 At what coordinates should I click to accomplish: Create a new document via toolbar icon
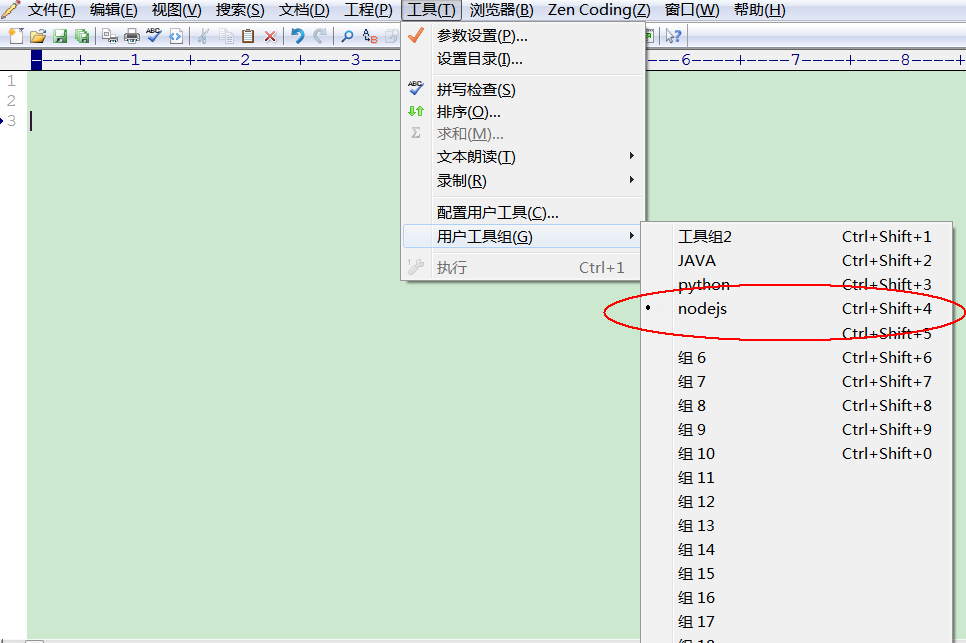point(16,35)
